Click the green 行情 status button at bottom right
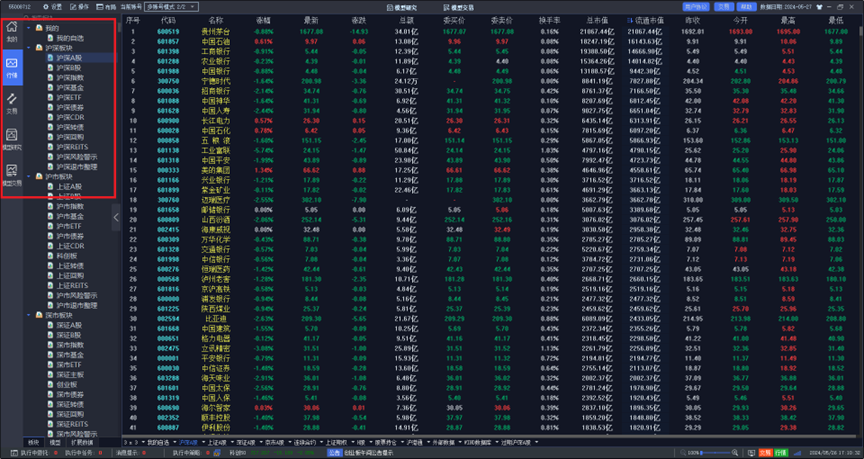 tap(781, 452)
